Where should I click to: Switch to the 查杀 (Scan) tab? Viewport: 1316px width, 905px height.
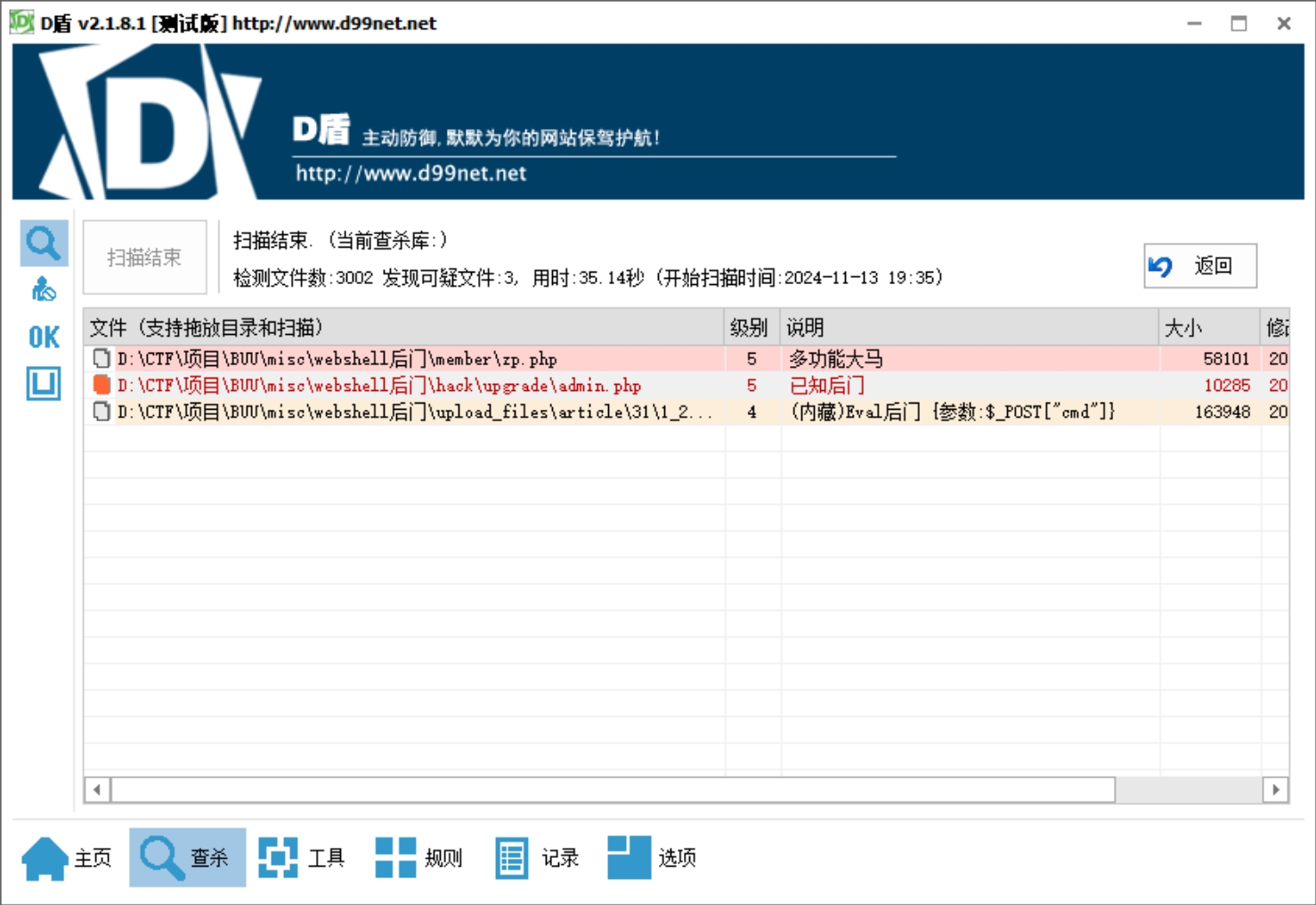click(x=187, y=856)
